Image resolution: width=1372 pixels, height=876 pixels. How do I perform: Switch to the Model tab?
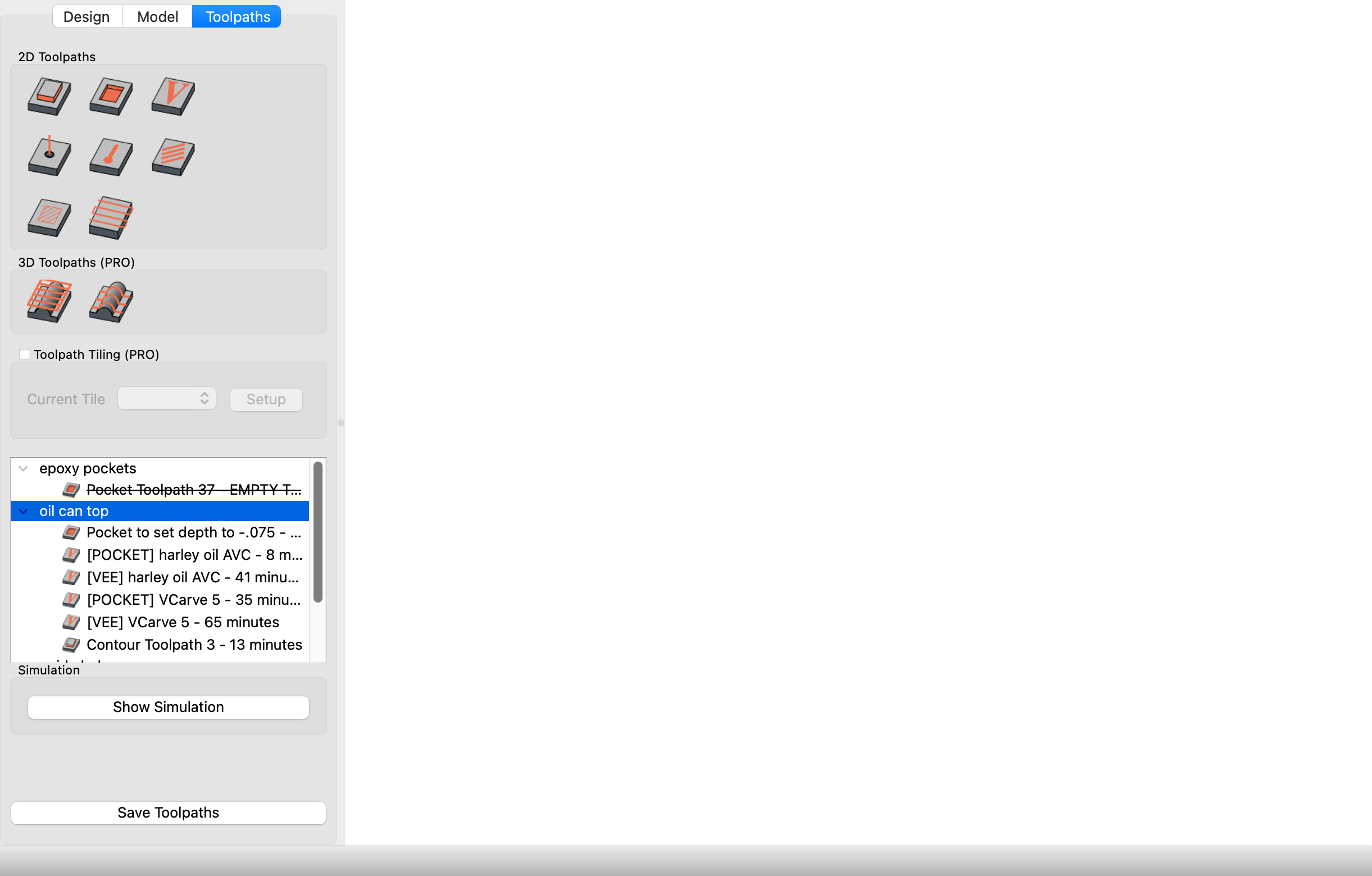[x=157, y=16]
